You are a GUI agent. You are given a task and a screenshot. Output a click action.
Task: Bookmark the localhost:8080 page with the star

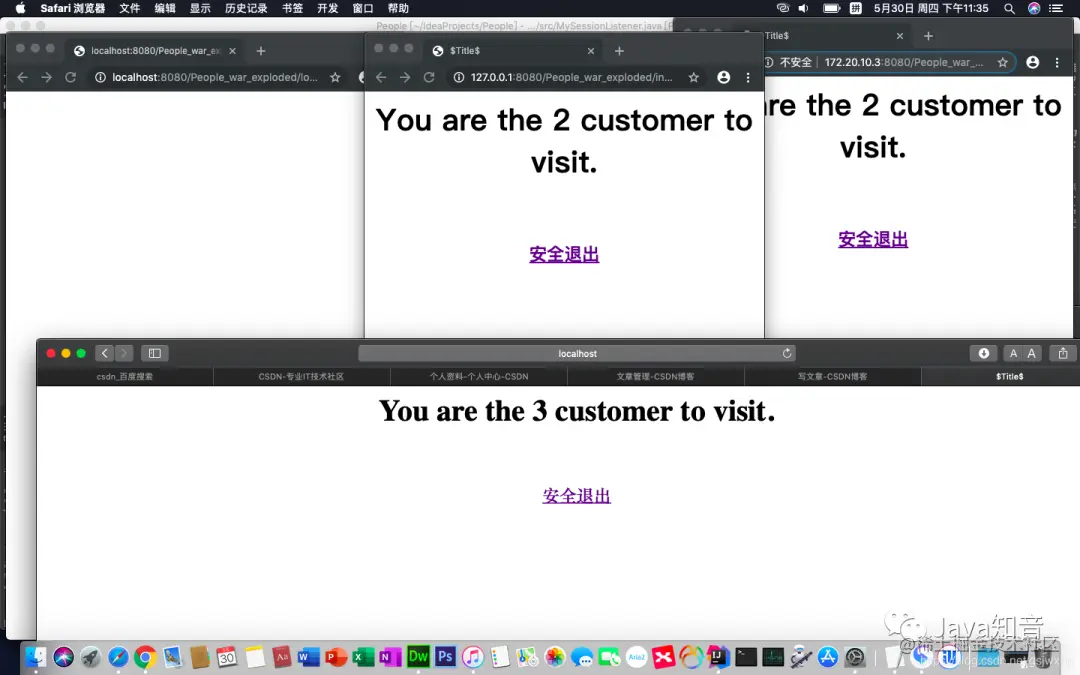[x=335, y=77]
